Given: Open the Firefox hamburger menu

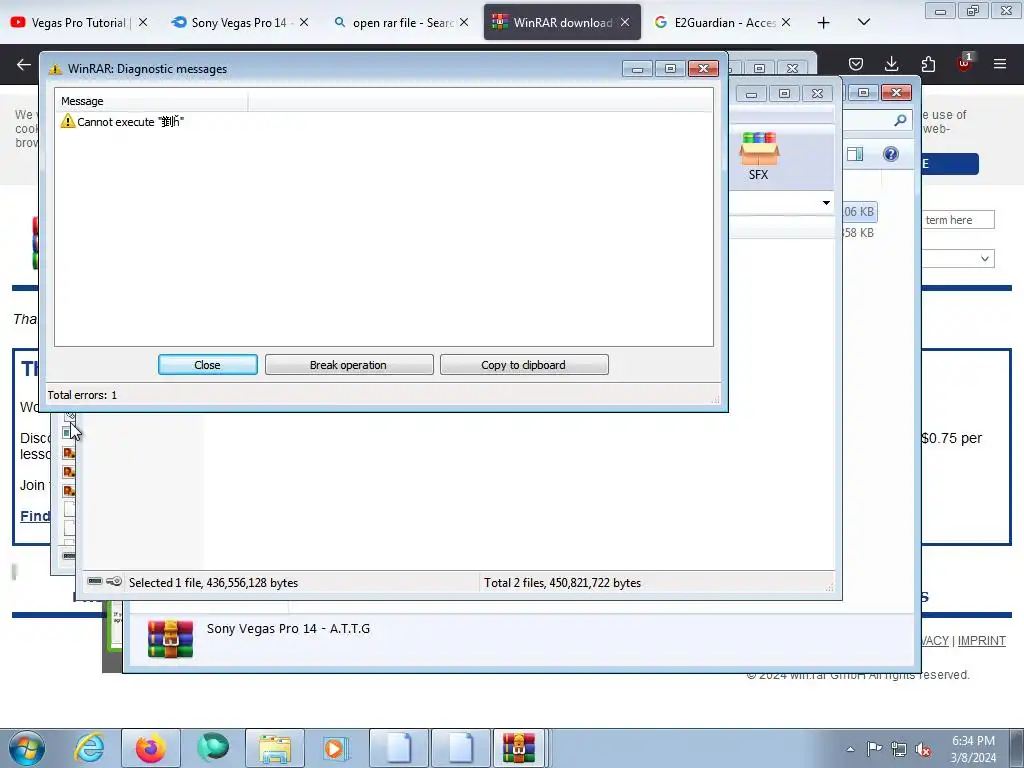Looking at the screenshot, I should [x=1000, y=64].
